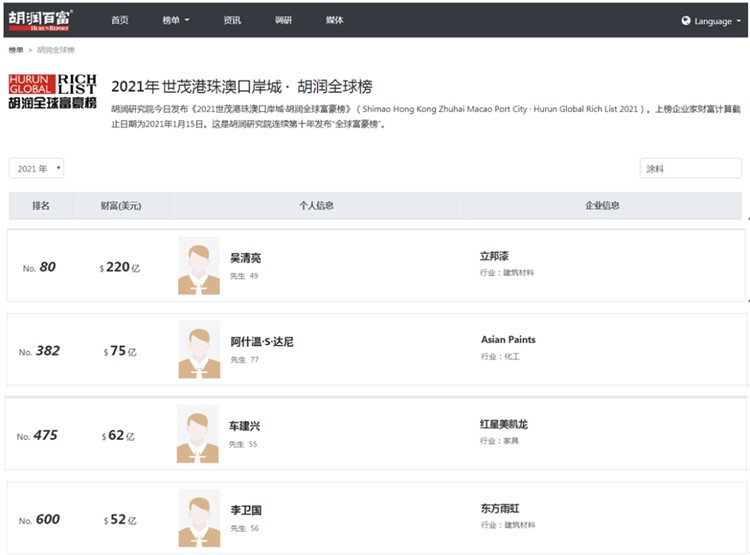Click 先生 55 under 车建兴
Viewport: 750px width, 555px height.
[x=243, y=444]
